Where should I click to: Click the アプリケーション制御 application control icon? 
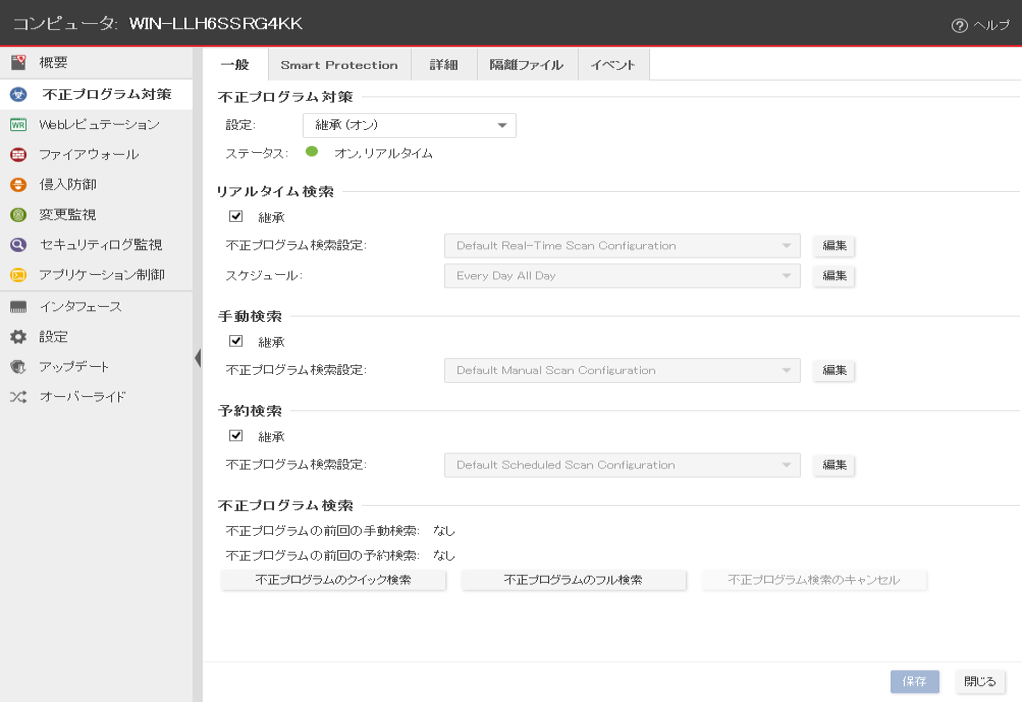tap(18, 275)
